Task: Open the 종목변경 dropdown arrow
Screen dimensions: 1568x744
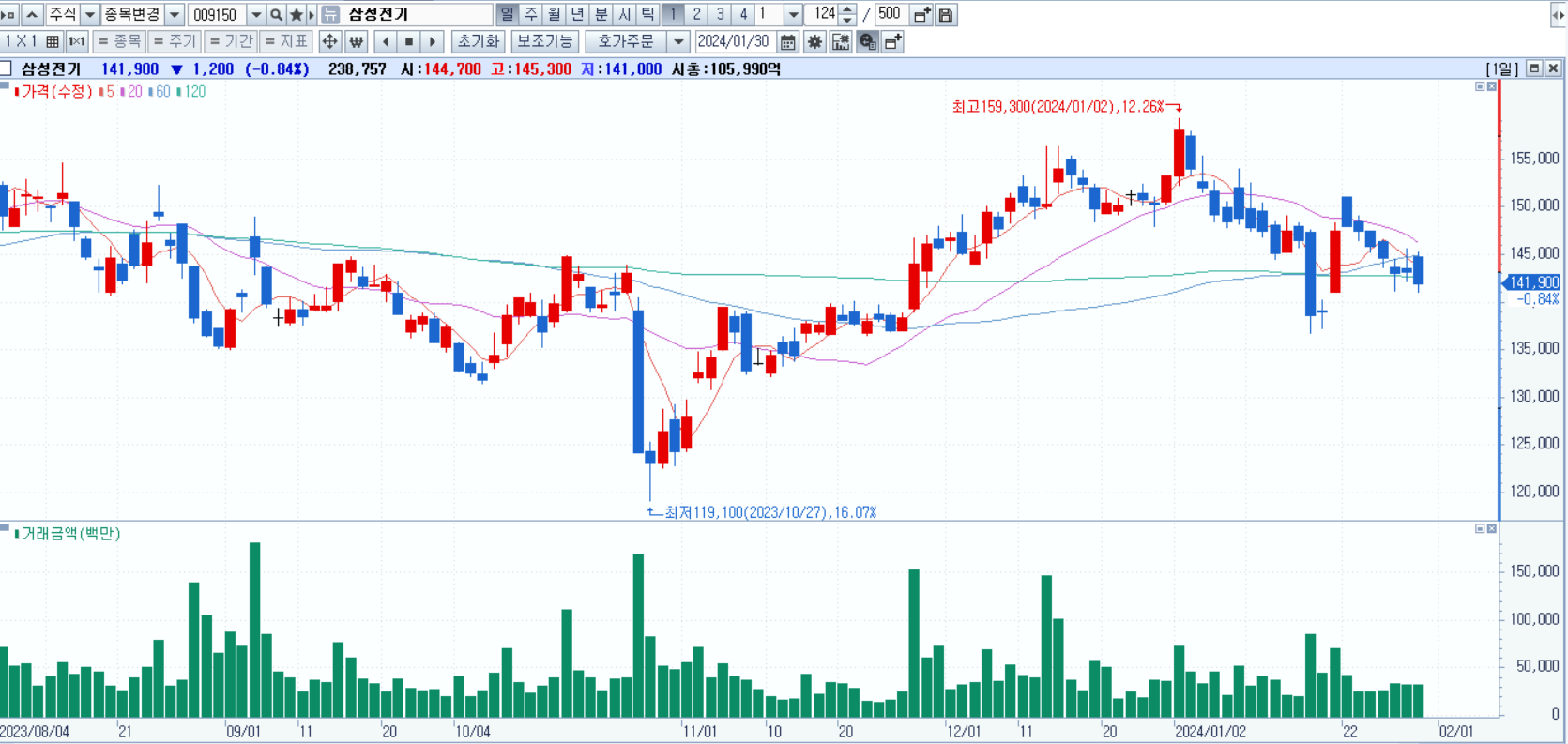Action: point(175,15)
